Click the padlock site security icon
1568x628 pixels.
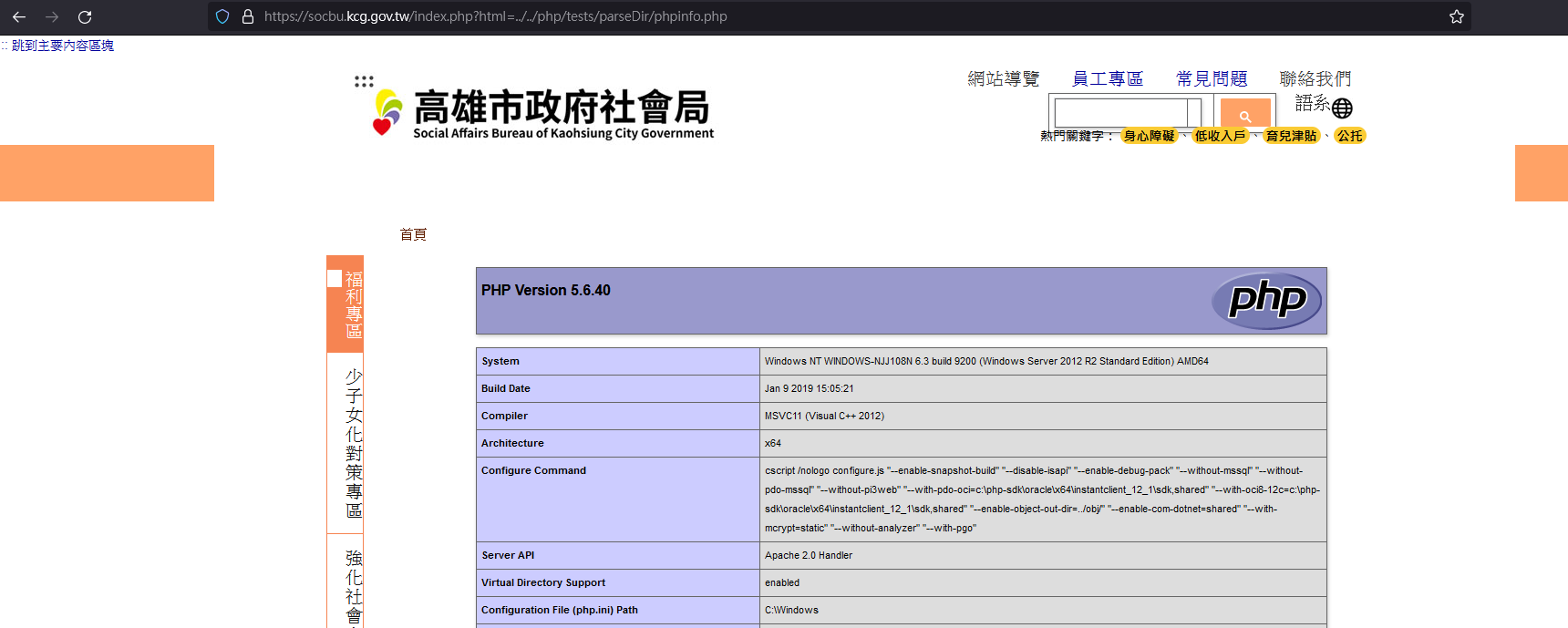(247, 16)
